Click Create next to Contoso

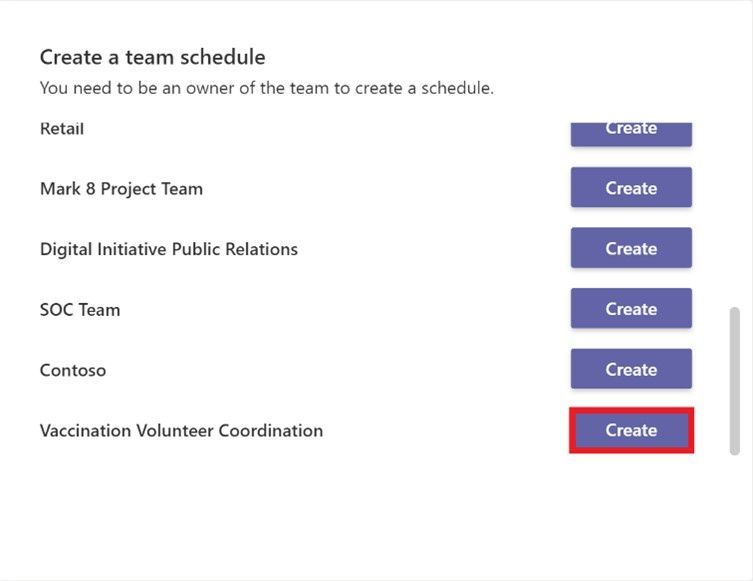coord(631,369)
